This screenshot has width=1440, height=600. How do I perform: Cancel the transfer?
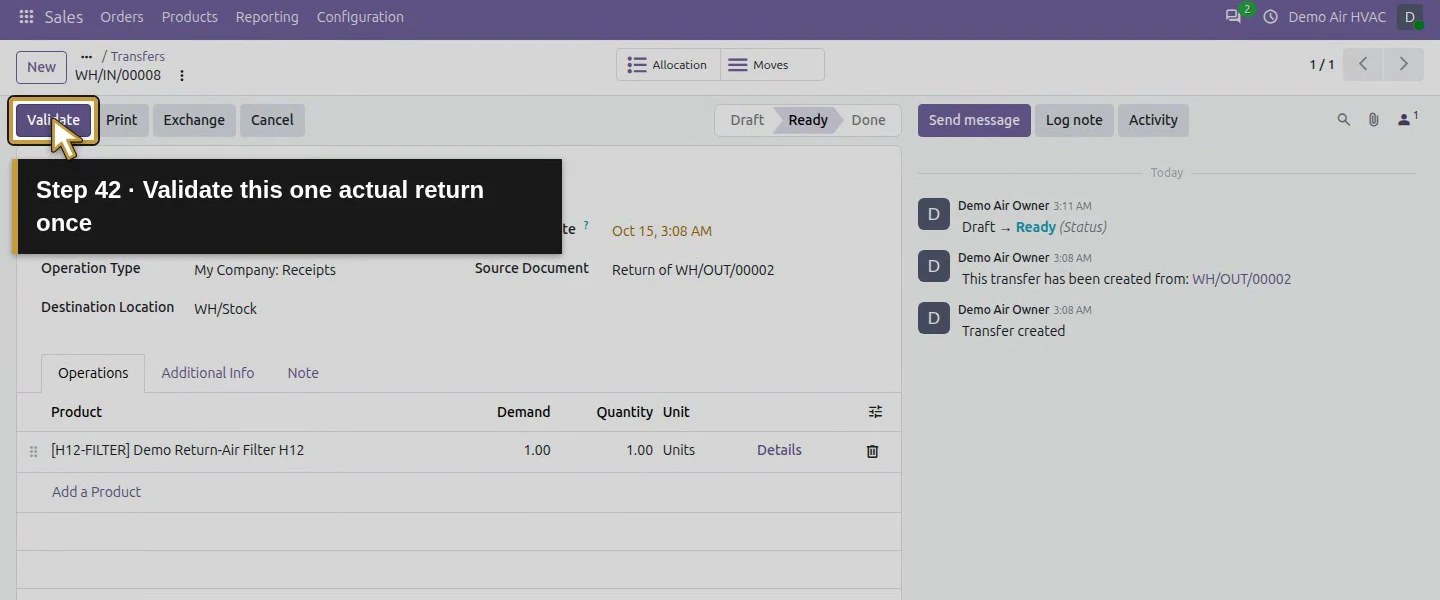tap(272, 120)
